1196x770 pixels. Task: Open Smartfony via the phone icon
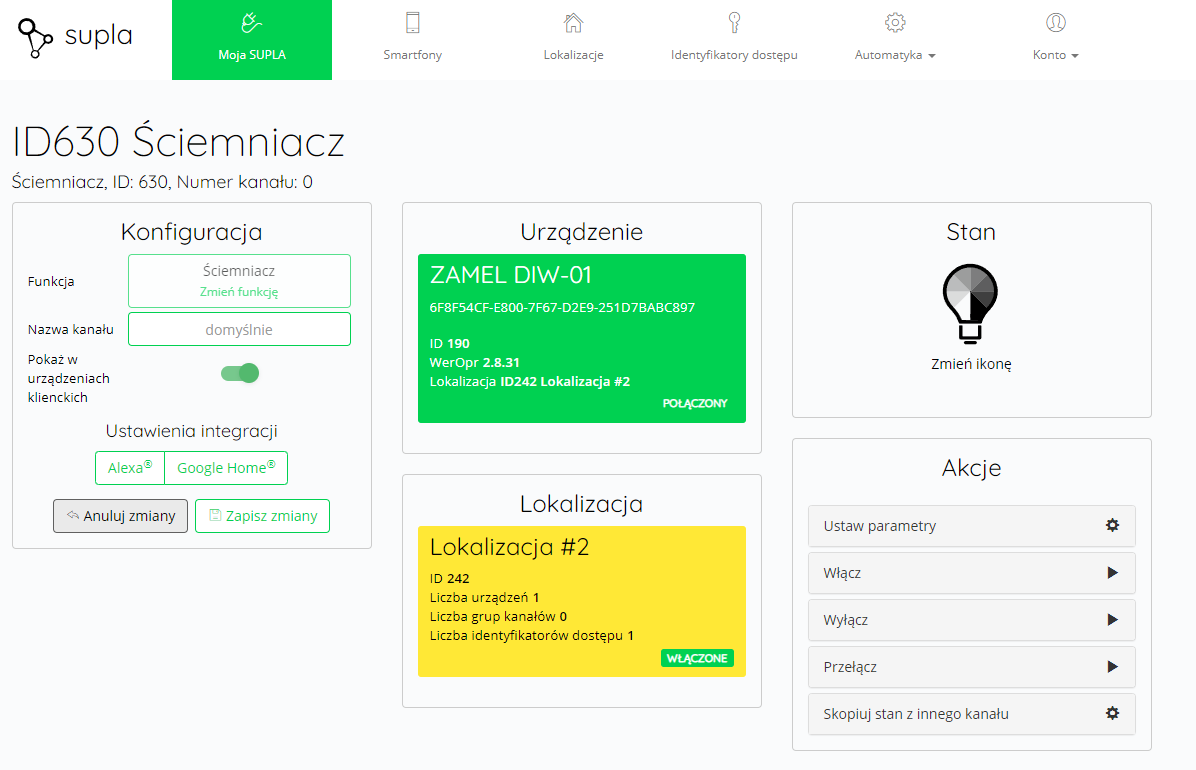(413, 23)
